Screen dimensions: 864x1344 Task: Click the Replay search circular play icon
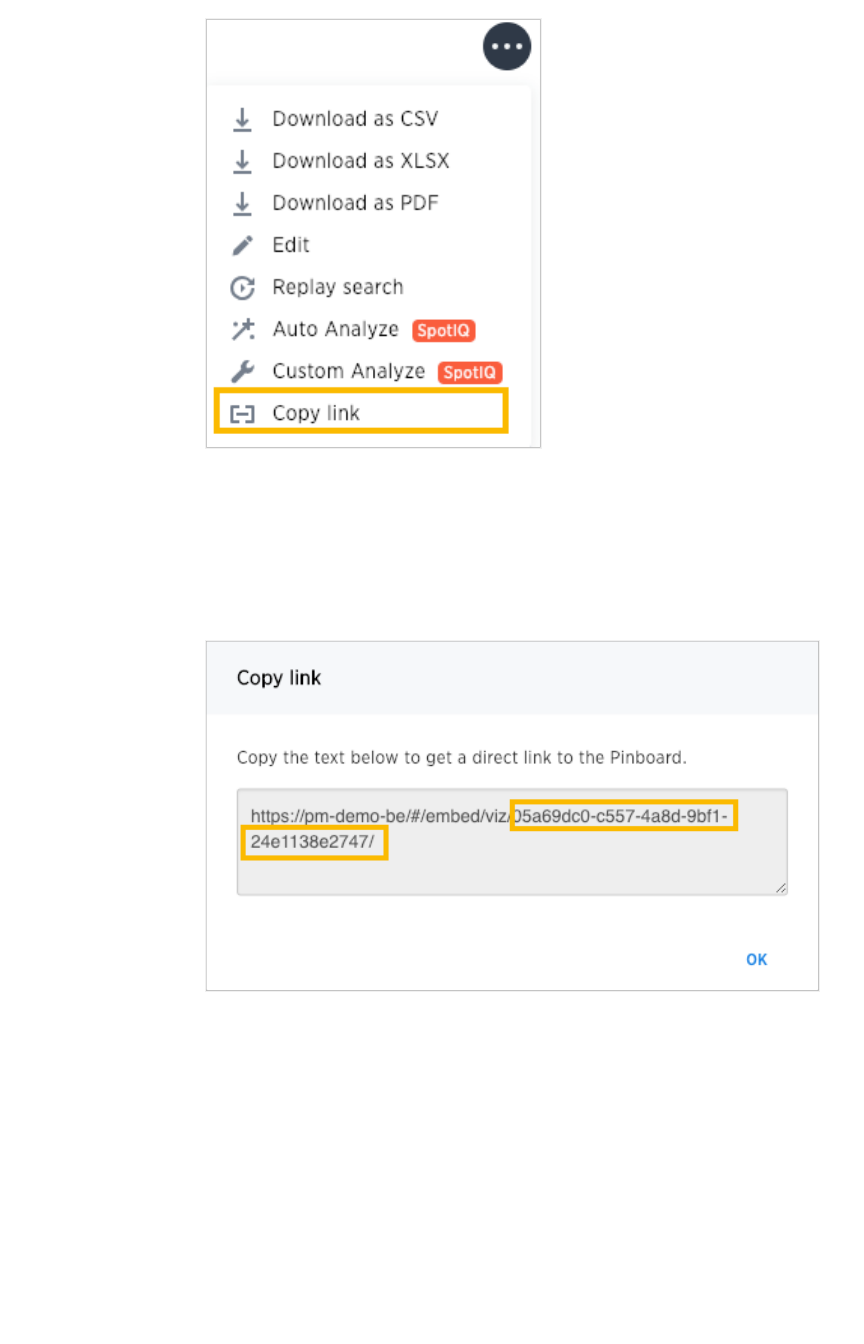click(x=242, y=288)
